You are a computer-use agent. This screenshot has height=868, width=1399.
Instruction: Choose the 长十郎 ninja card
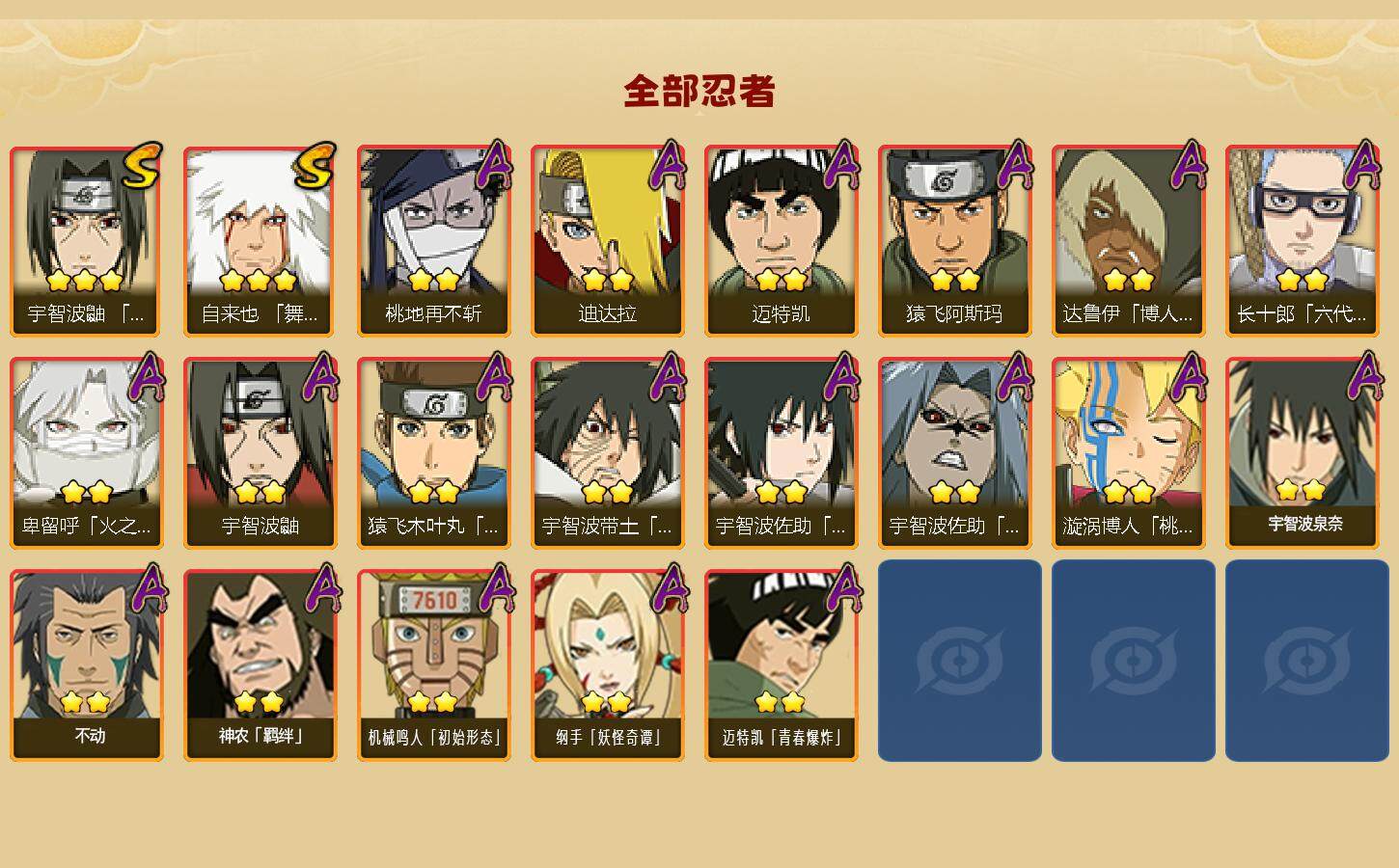click(1302, 241)
